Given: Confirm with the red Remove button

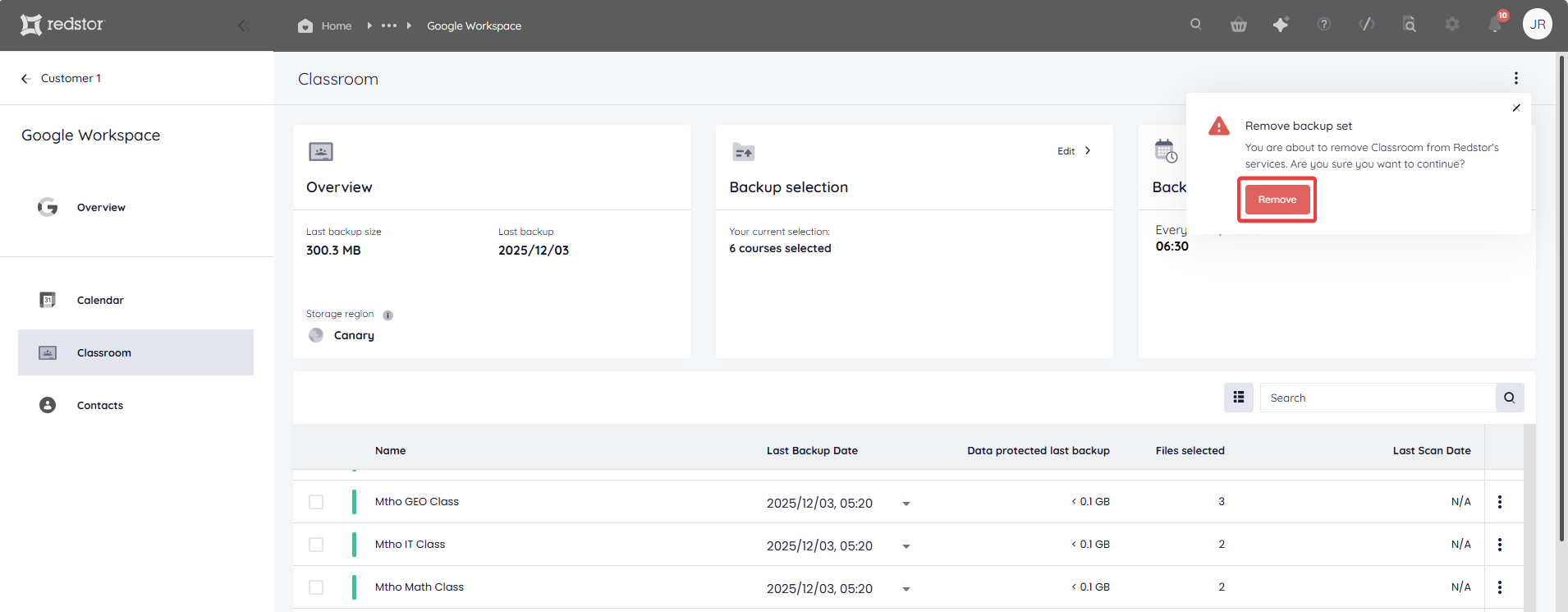Looking at the screenshot, I should pyautogui.click(x=1277, y=200).
